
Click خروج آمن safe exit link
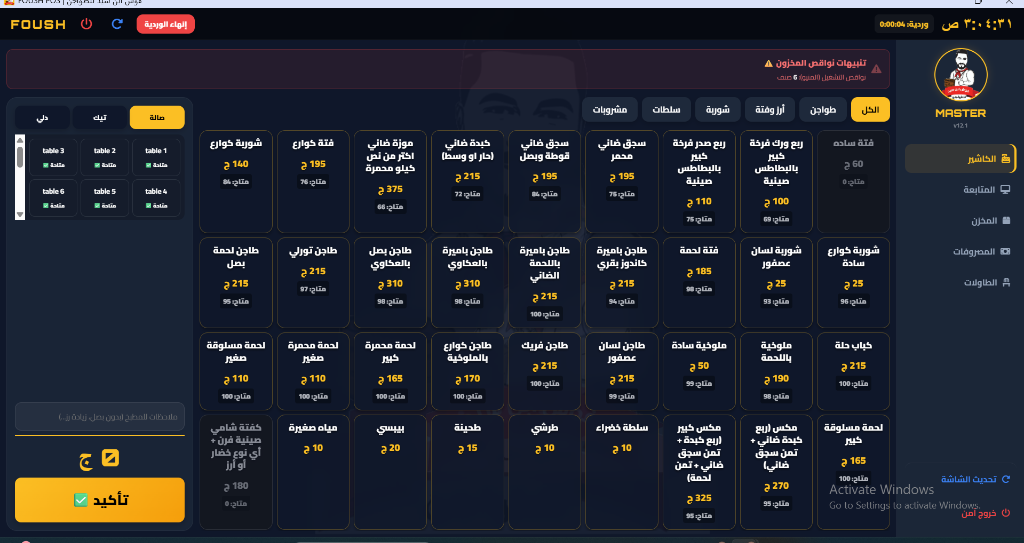(985, 514)
